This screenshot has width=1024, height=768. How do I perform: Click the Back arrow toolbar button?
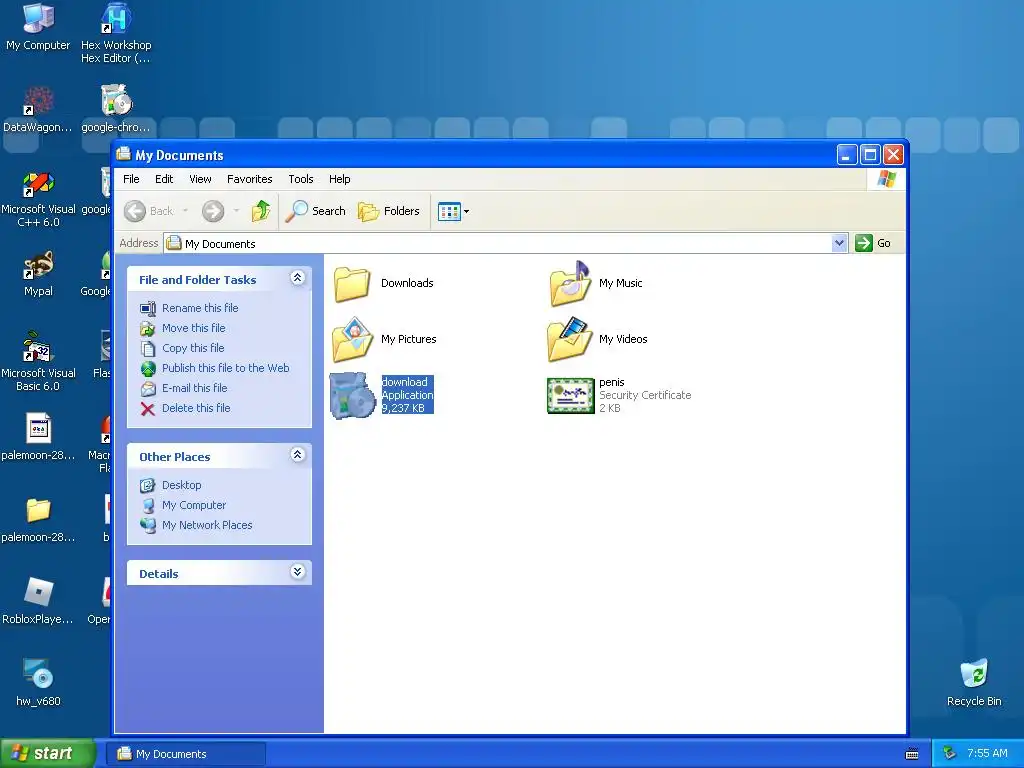point(135,211)
